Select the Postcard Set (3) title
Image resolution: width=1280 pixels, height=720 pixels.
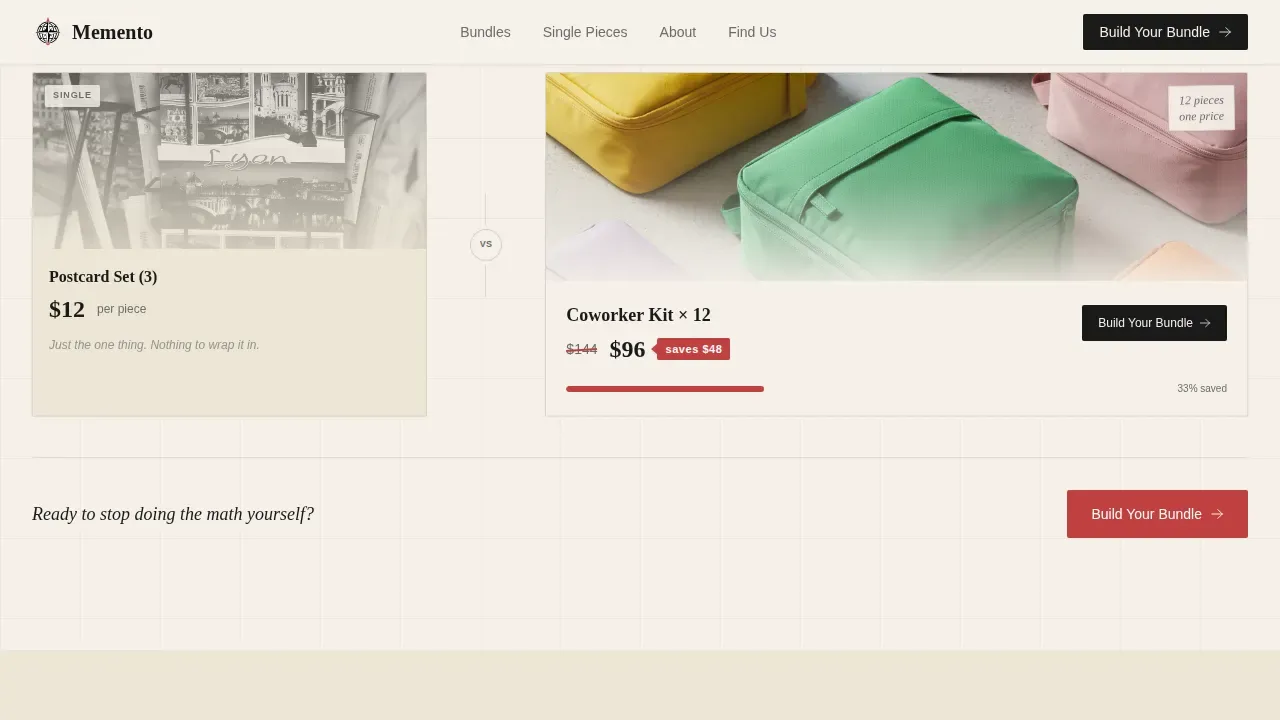[103, 277]
